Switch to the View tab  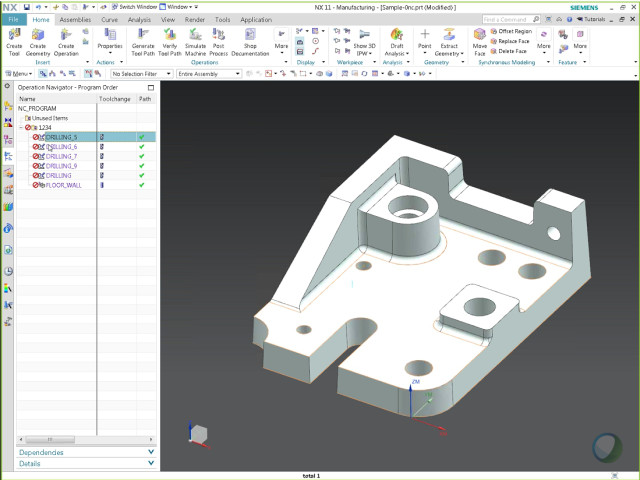point(168,20)
